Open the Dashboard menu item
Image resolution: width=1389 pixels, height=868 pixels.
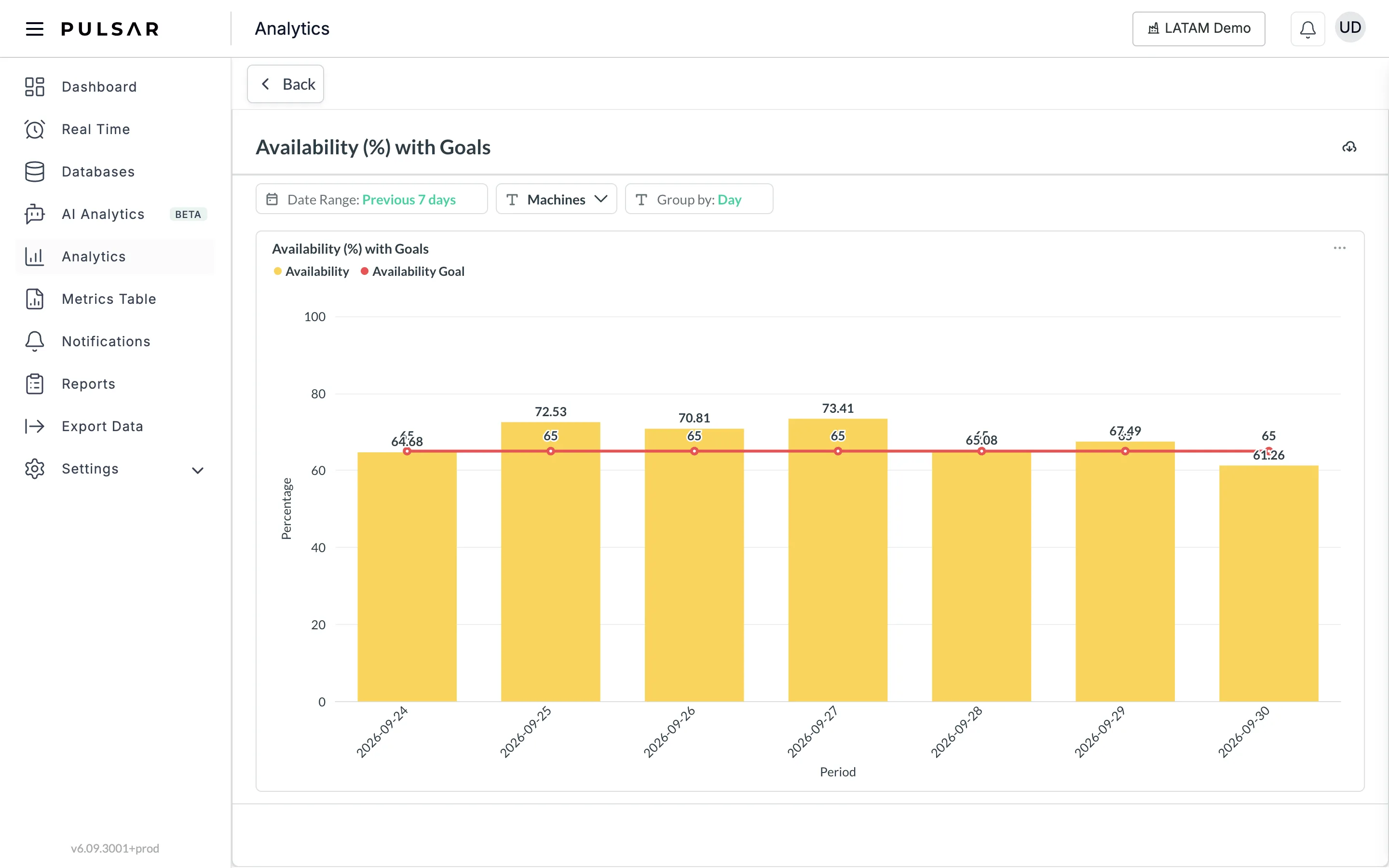point(115,87)
